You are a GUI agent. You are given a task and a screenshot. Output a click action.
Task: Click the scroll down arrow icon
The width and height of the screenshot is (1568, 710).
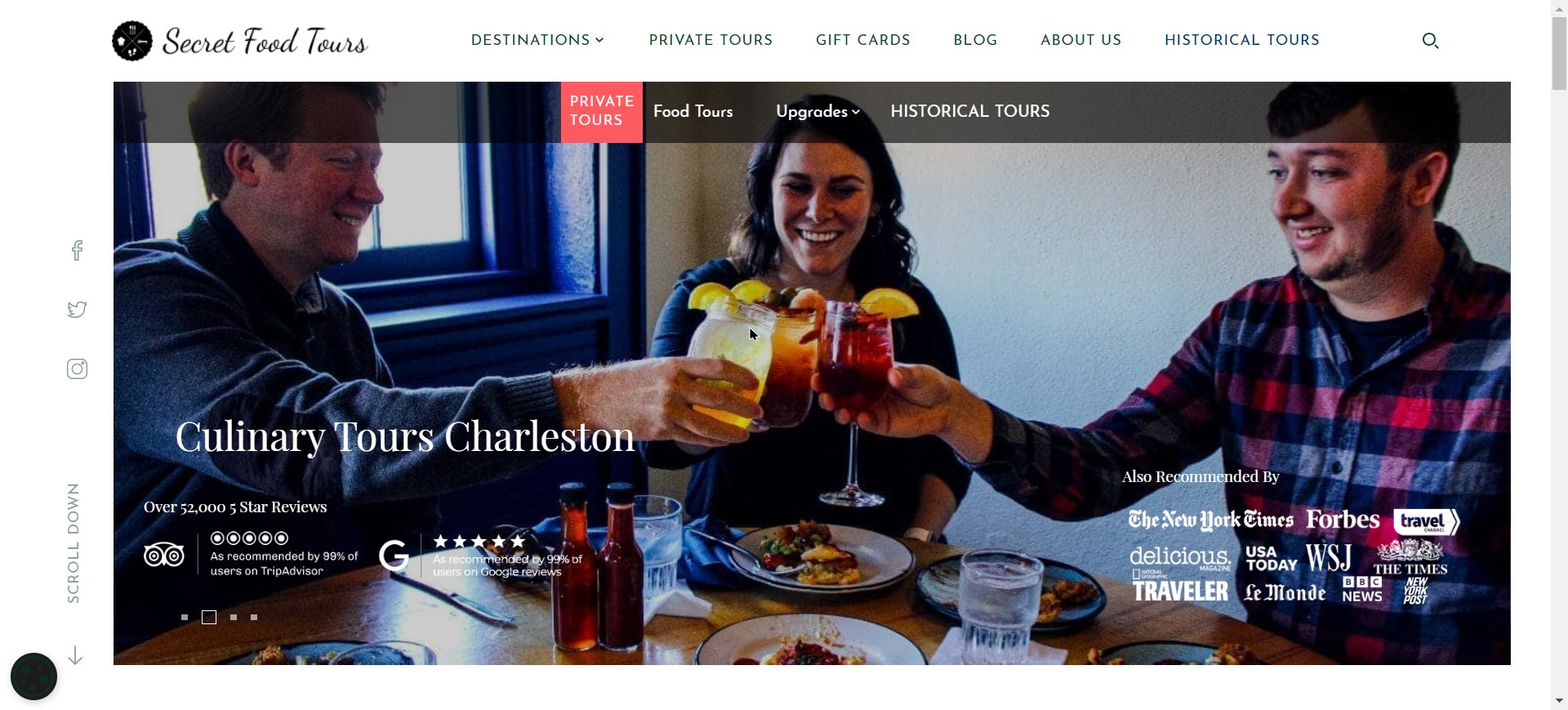click(75, 655)
